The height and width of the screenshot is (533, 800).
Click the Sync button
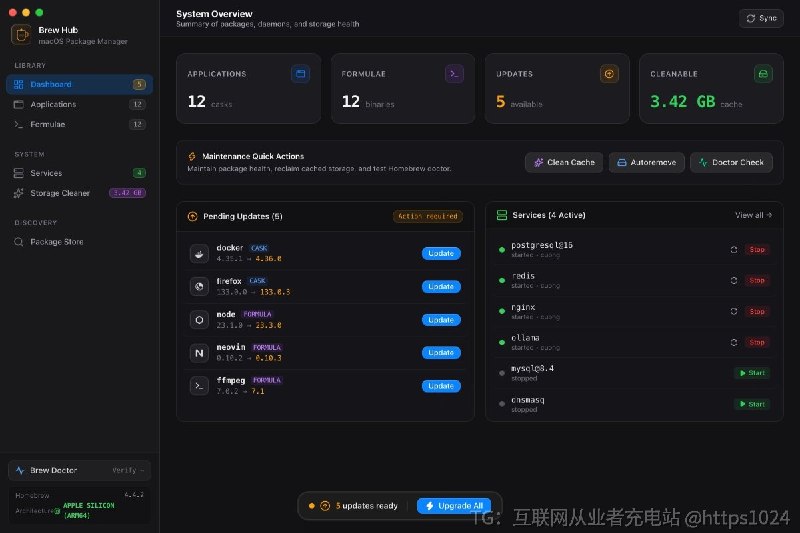pos(761,18)
